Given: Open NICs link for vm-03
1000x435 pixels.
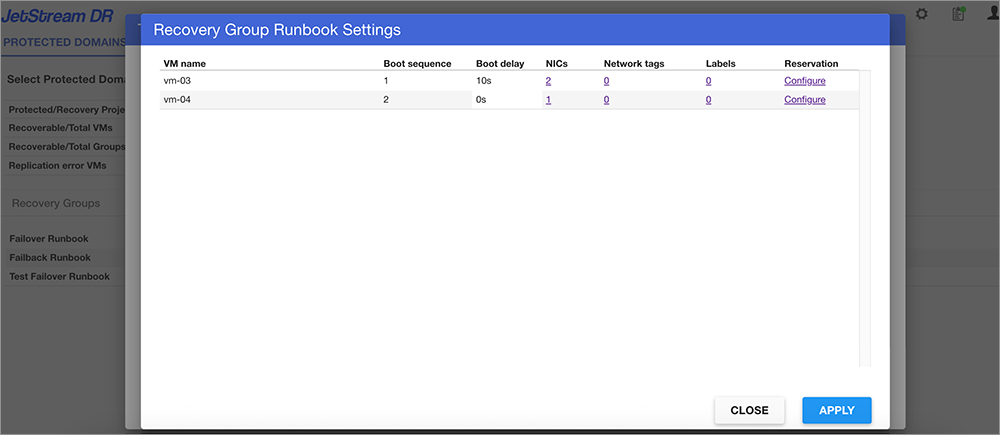Looking at the screenshot, I should [548, 81].
